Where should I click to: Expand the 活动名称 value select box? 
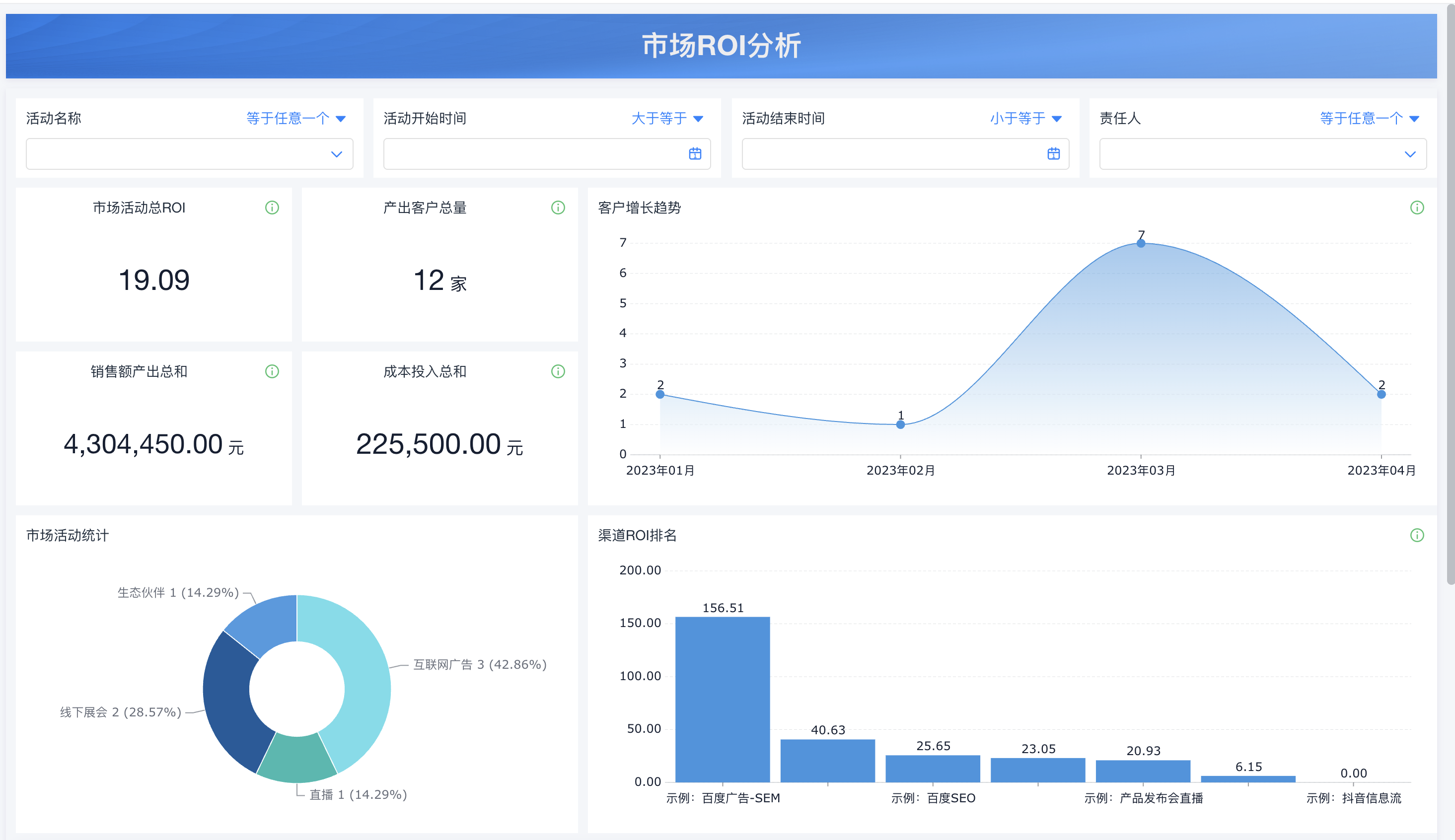(x=189, y=154)
